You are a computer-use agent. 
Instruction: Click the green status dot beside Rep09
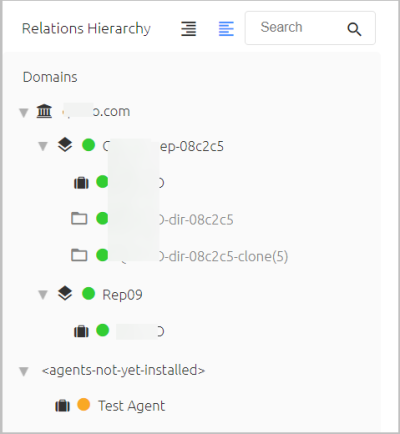89,294
